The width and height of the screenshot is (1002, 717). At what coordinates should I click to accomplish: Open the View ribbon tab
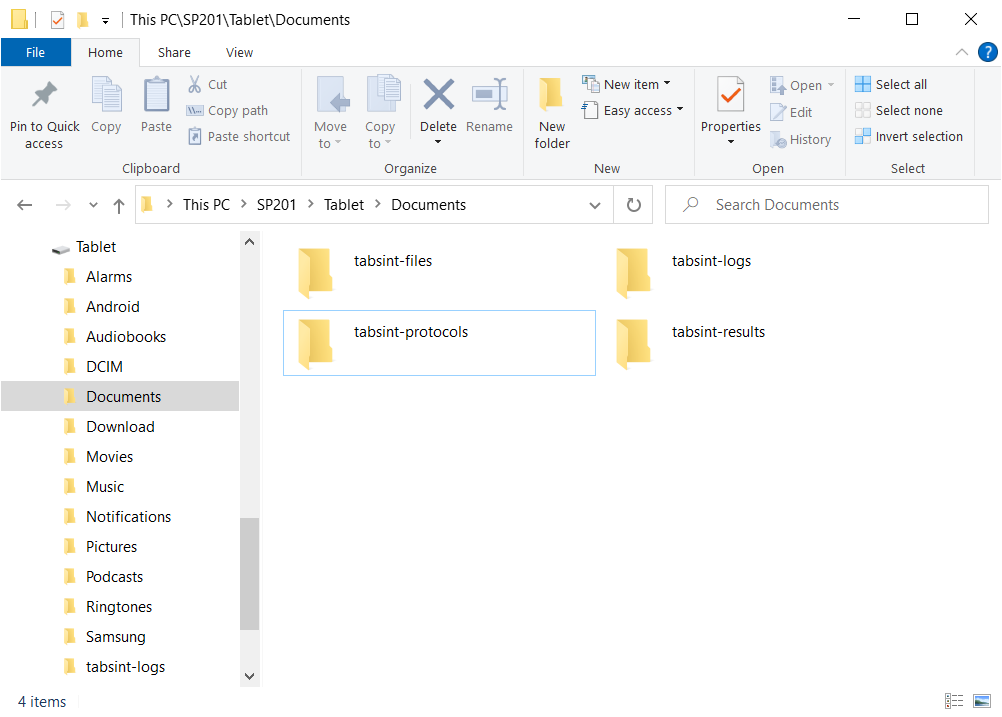[239, 52]
